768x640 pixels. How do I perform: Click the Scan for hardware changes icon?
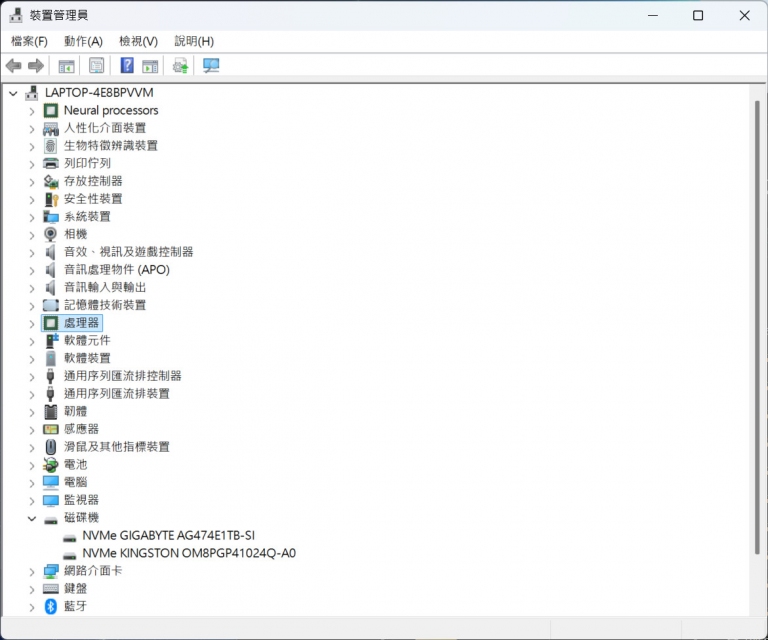point(211,66)
